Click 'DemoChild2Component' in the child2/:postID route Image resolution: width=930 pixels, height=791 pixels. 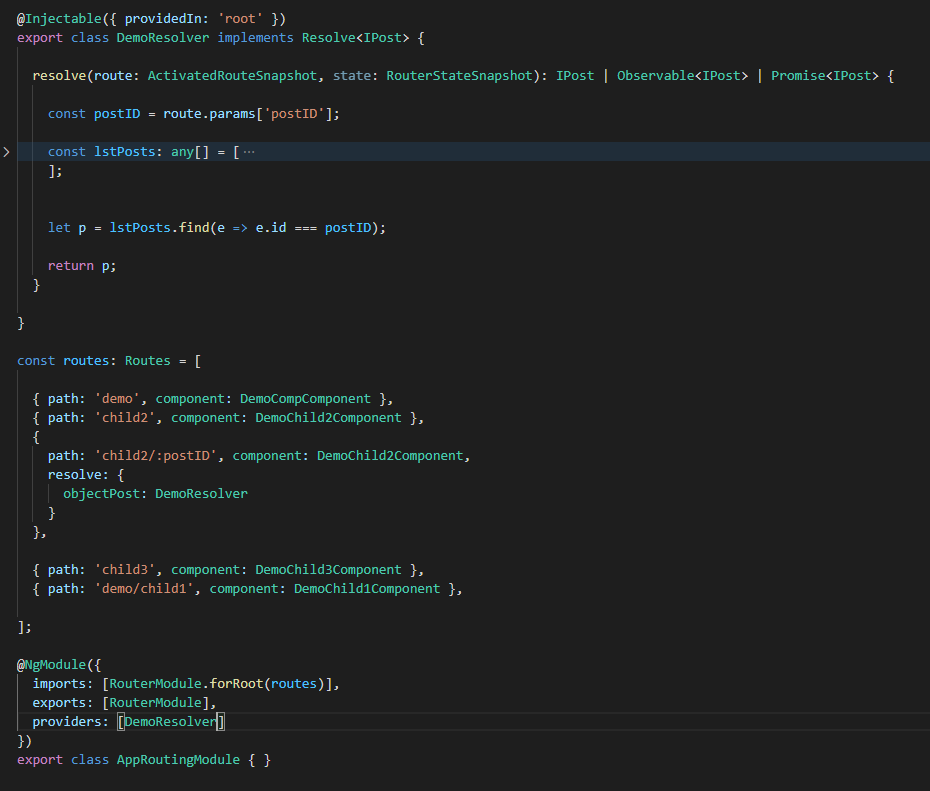pyautogui.click(x=390, y=455)
